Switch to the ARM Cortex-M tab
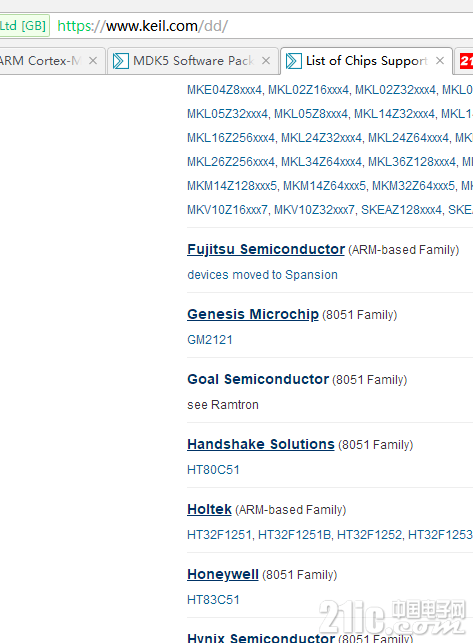Image resolution: width=473 pixels, height=643 pixels. point(40,61)
